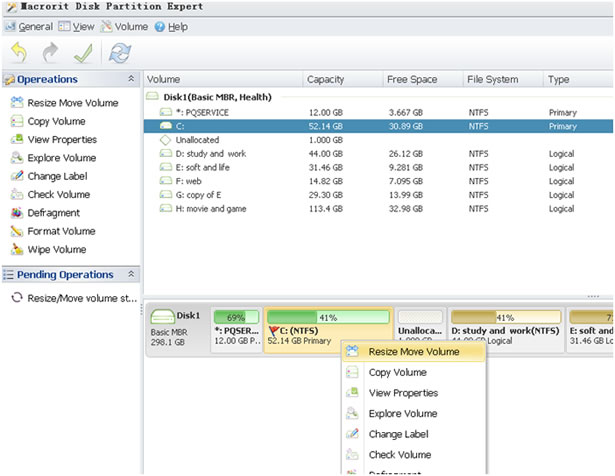Click C: (NTFS) 41% usage bar
The width and height of the screenshot is (615, 476).
[x=328, y=317]
